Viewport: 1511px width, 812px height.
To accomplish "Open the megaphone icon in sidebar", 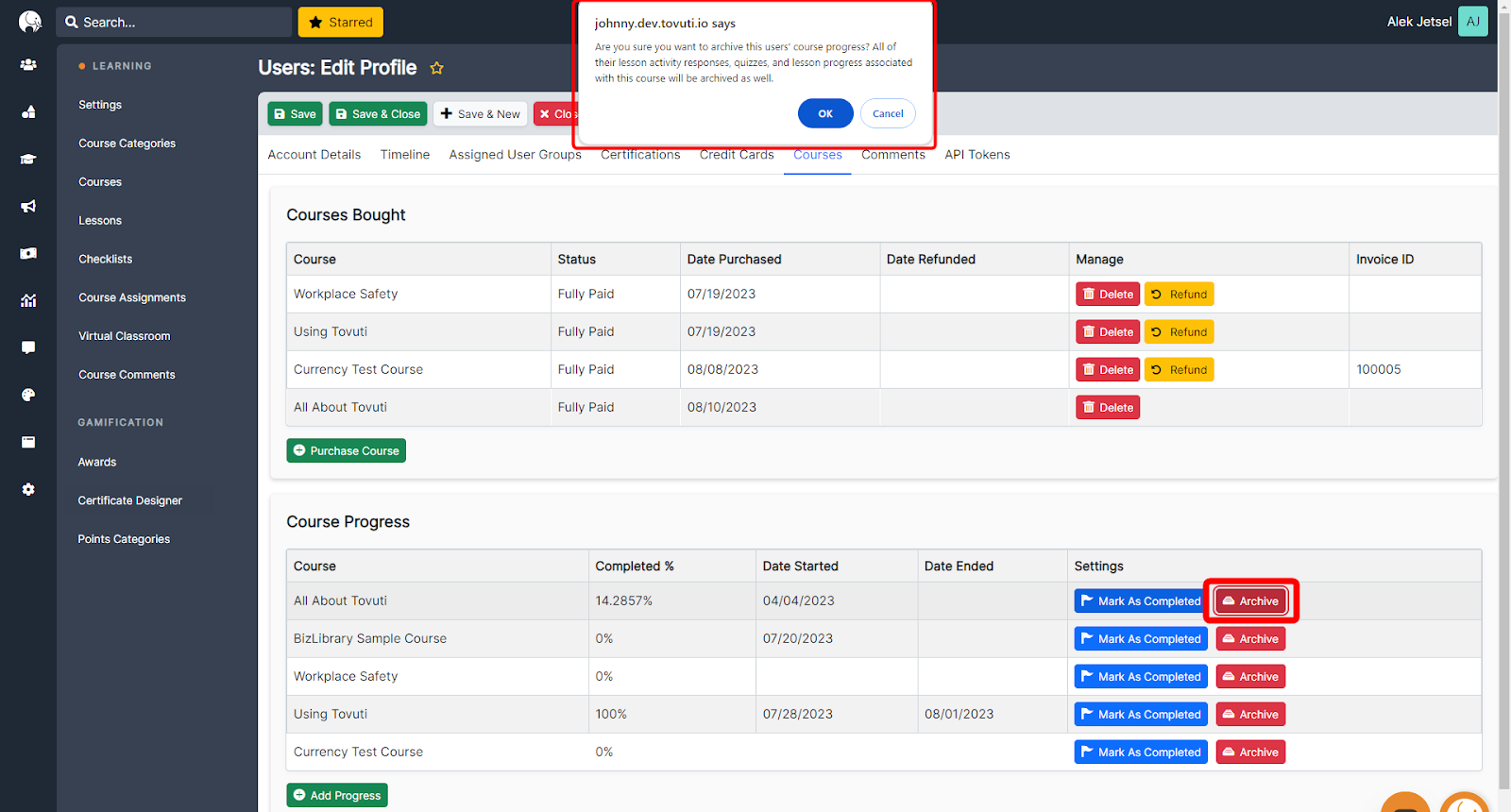I will tap(28, 207).
